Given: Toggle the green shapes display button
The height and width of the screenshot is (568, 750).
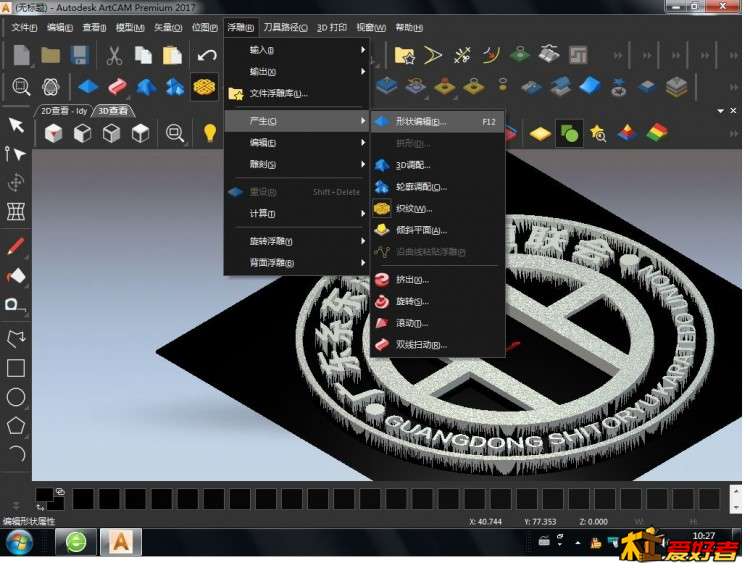Looking at the screenshot, I should 569,133.
